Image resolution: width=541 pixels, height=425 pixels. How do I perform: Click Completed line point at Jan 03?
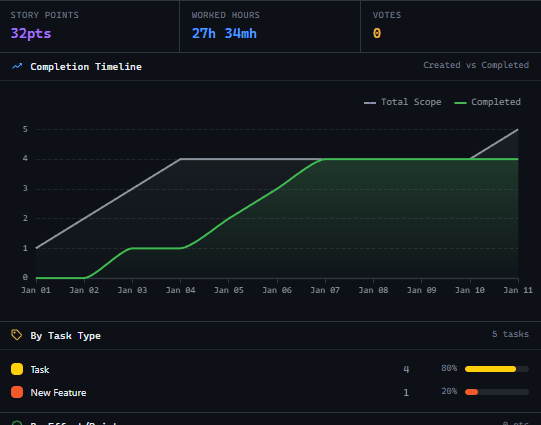(132, 248)
